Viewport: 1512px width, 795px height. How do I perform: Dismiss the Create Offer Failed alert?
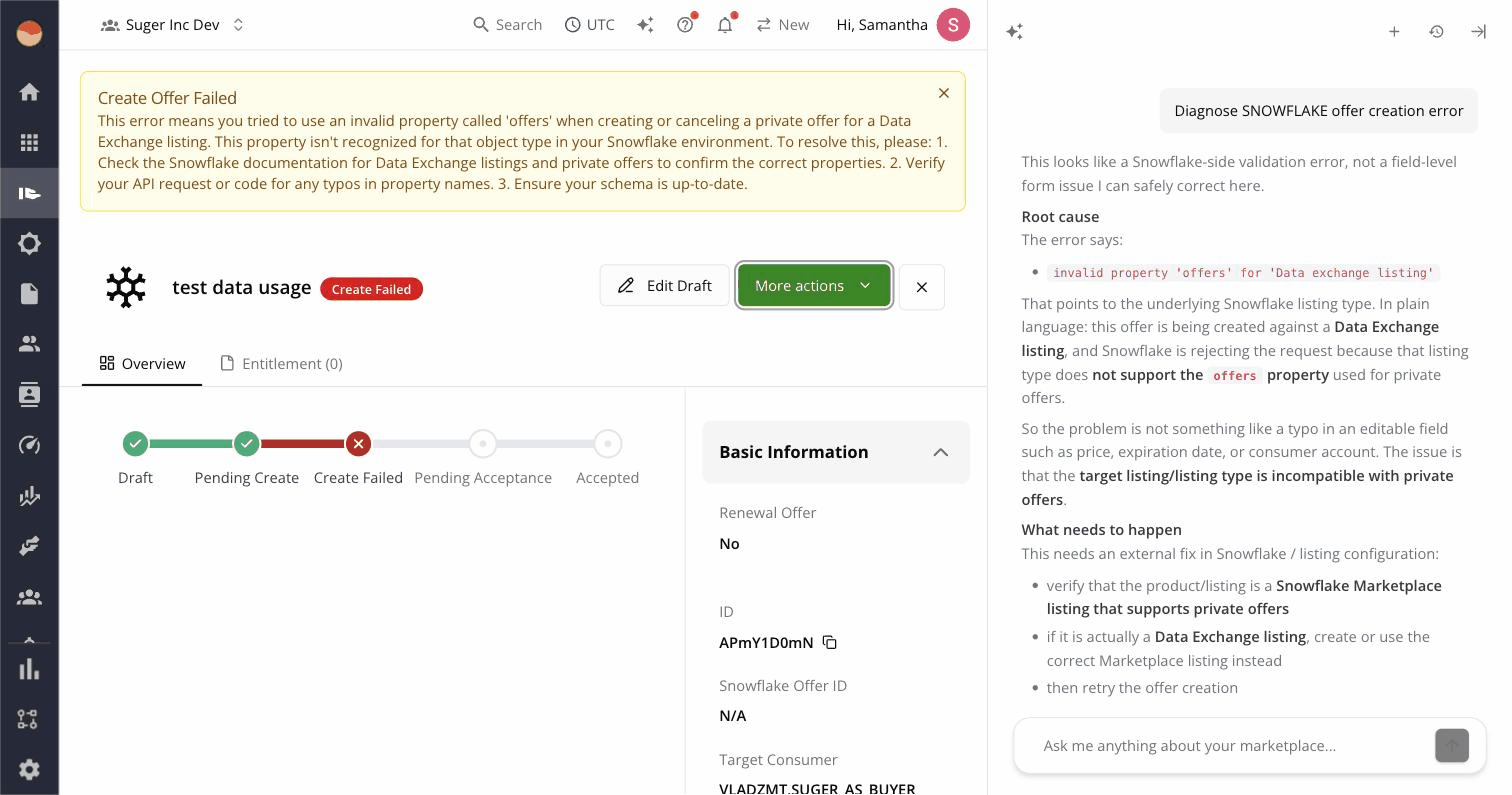[943, 93]
